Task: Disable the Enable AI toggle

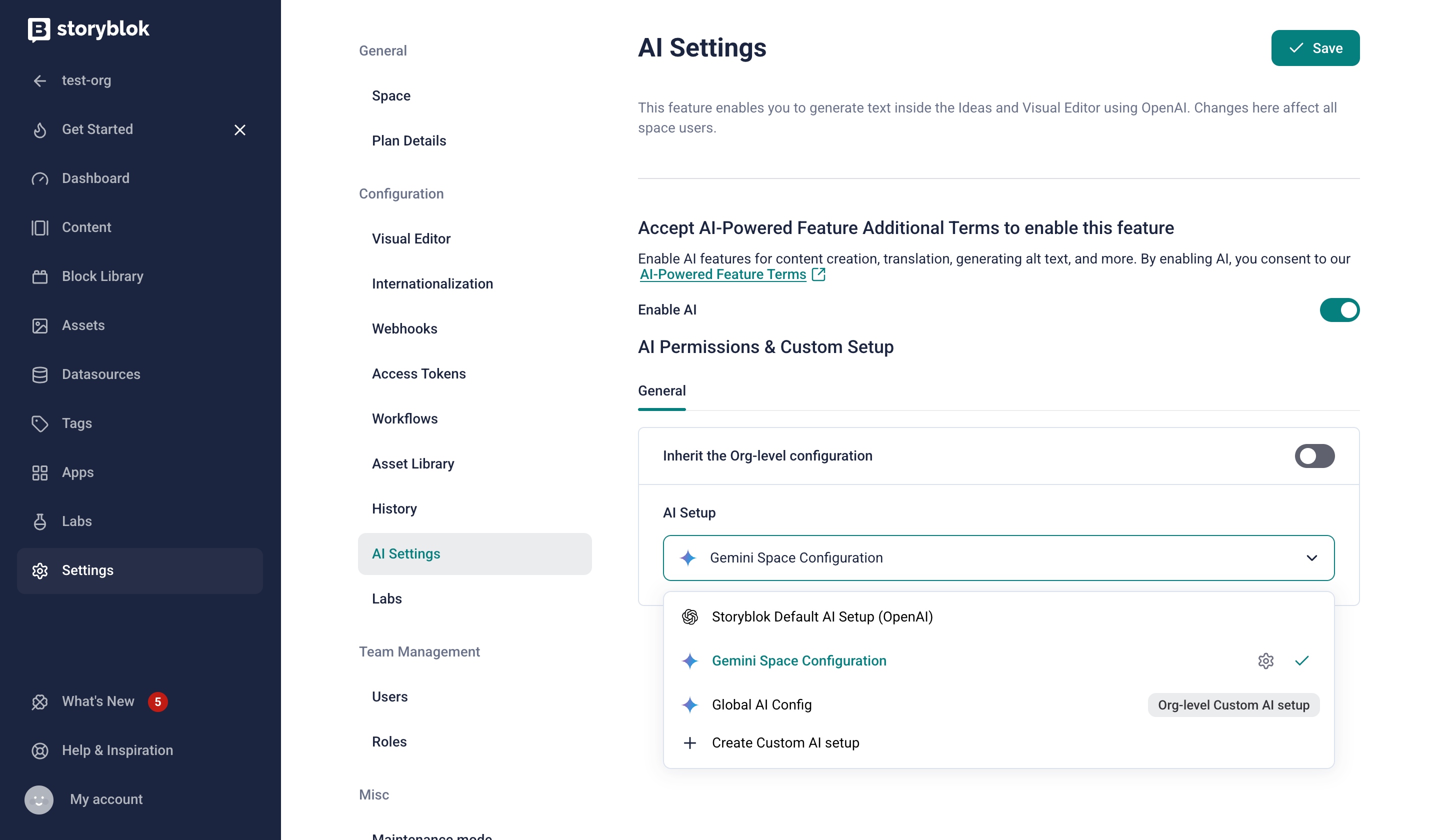Action: tap(1339, 310)
